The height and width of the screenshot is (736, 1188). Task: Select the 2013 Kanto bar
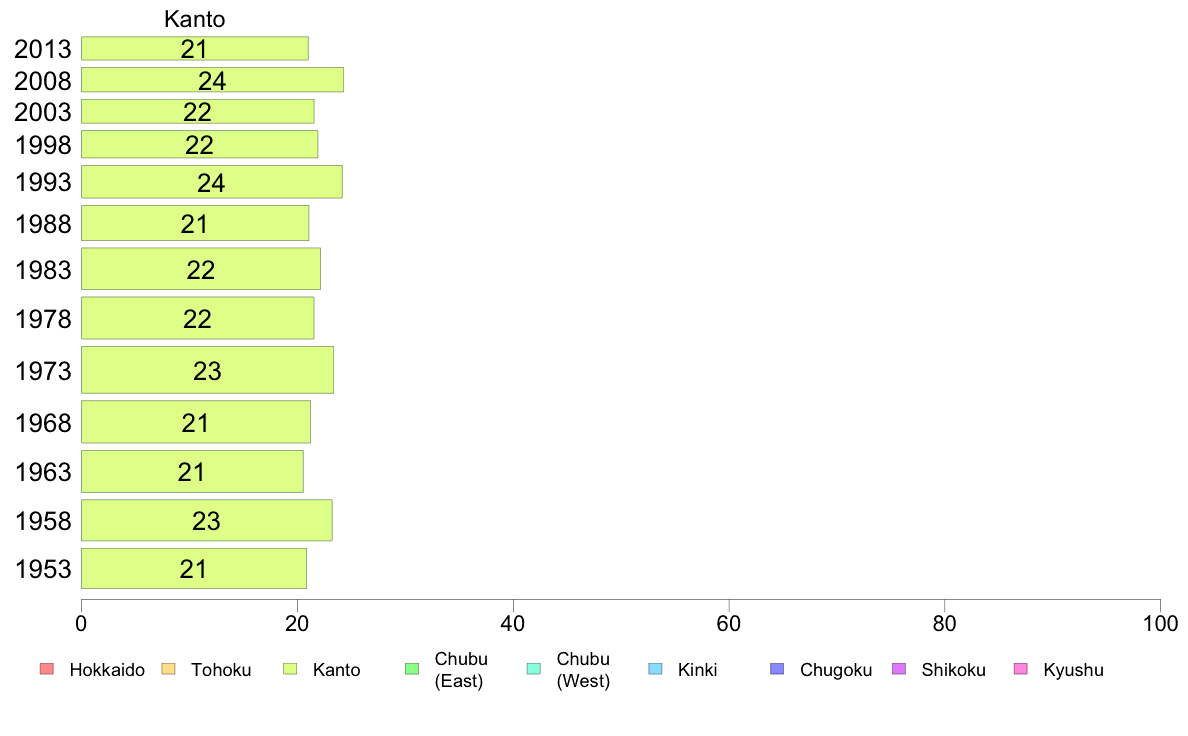click(x=195, y=49)
